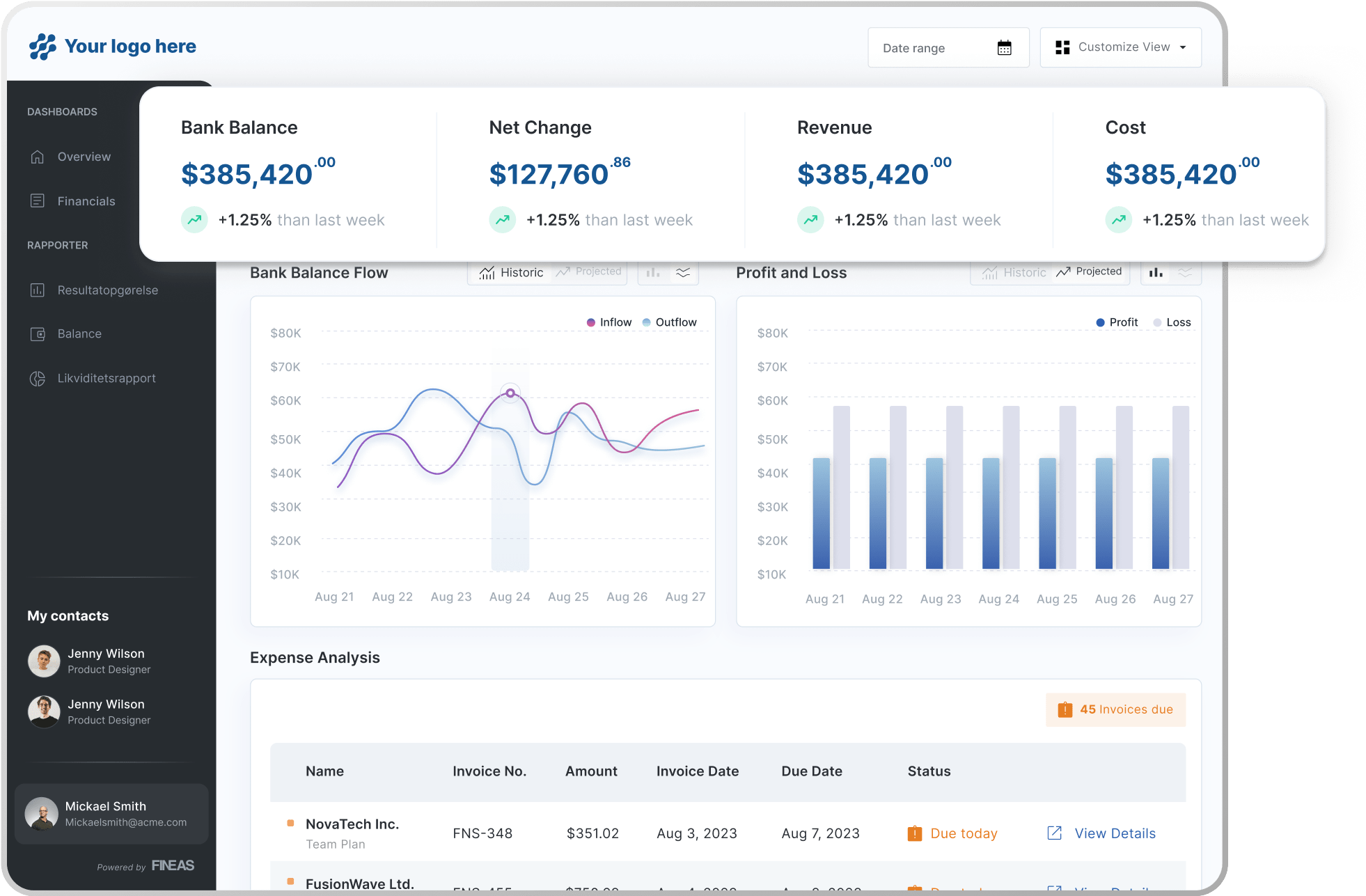Click the line chart icon for Profit and Loss
The width and height of the screenshot is (1366, 896).
tap(1185, 273)
